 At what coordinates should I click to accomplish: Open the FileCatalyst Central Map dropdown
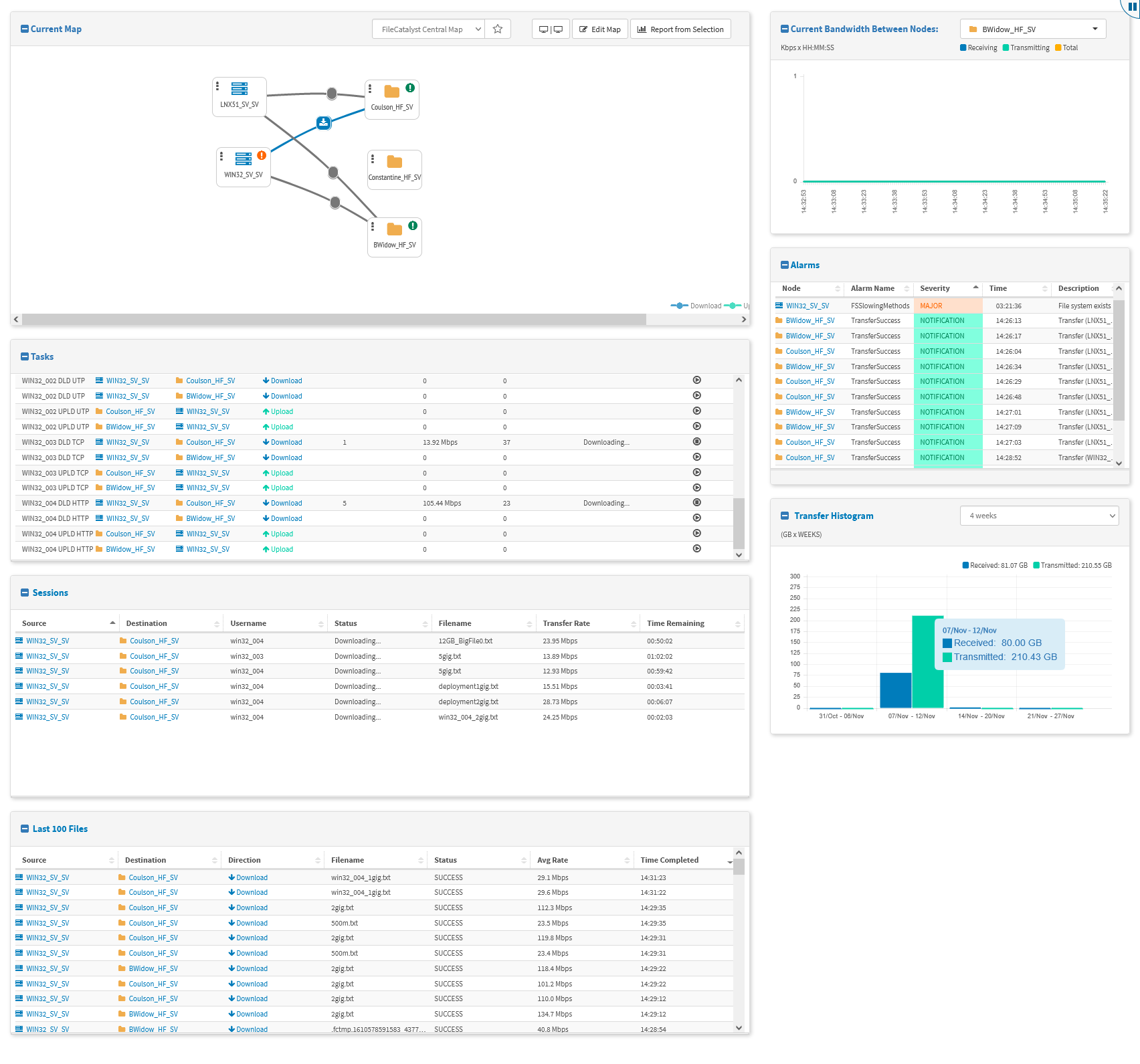pos(427,29)
